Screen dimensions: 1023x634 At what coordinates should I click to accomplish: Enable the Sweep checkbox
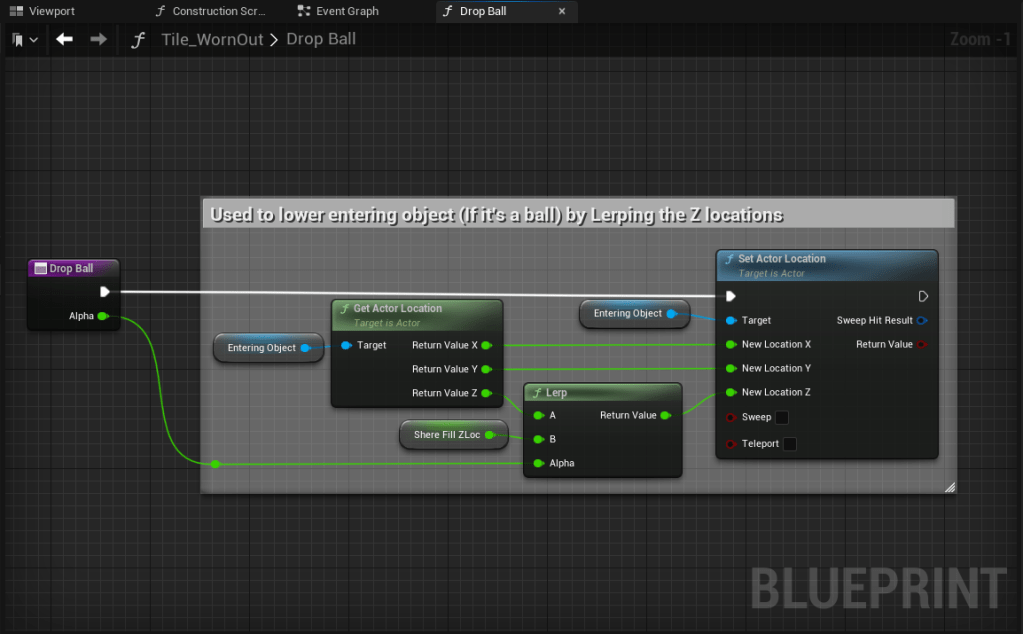coord(782,417)
